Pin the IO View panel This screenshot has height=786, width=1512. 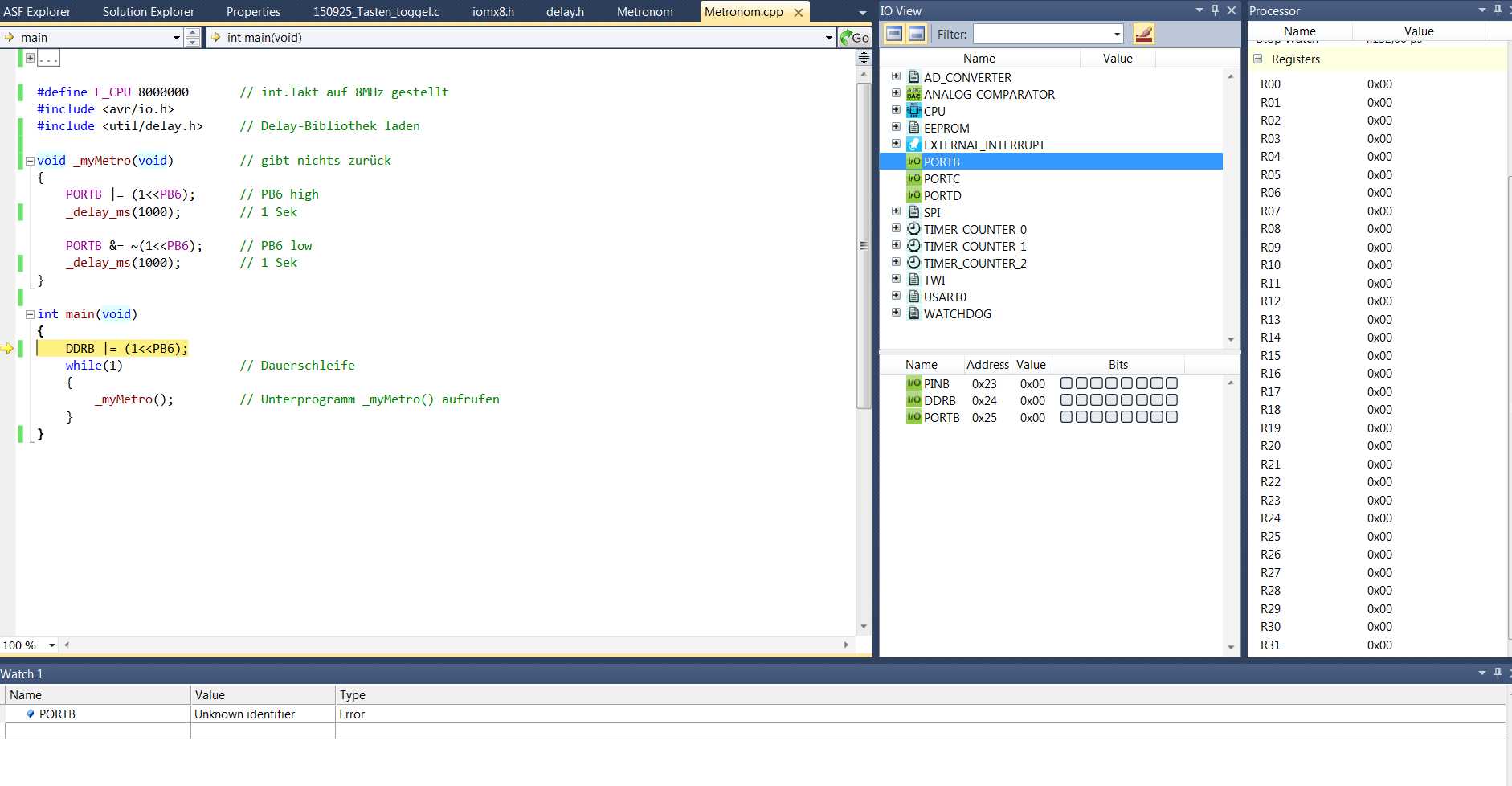tap(1215, 10)
